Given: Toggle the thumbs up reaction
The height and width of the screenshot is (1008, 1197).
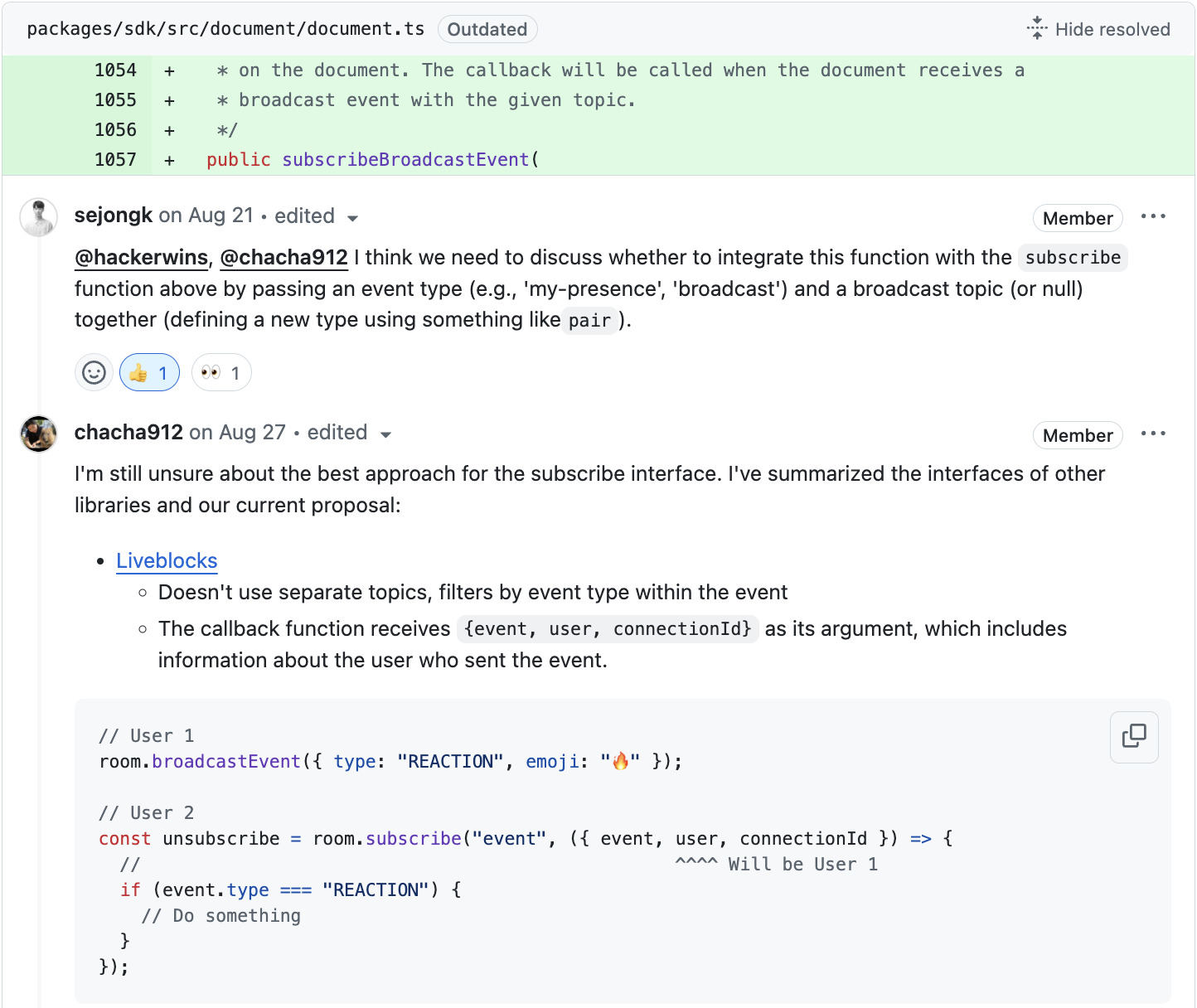Looking at the screenshot, I should [149, 373].
